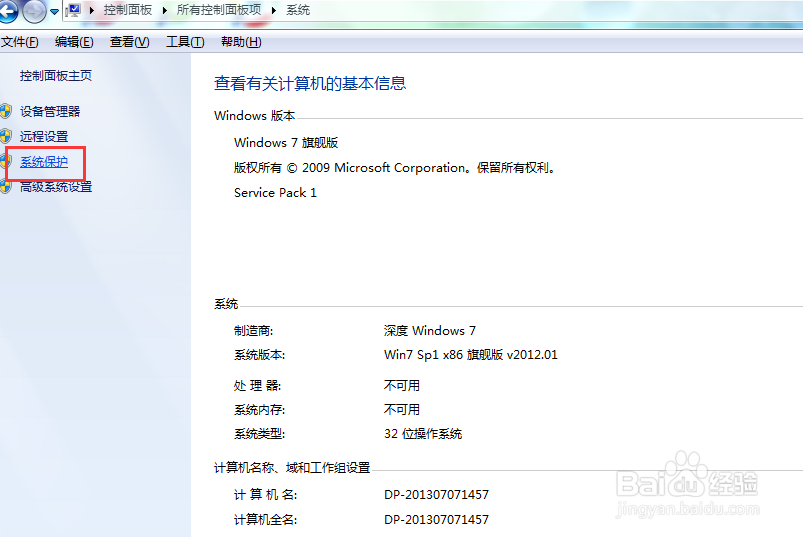Click shield icon beside 高级系统设置

point(6,187)
